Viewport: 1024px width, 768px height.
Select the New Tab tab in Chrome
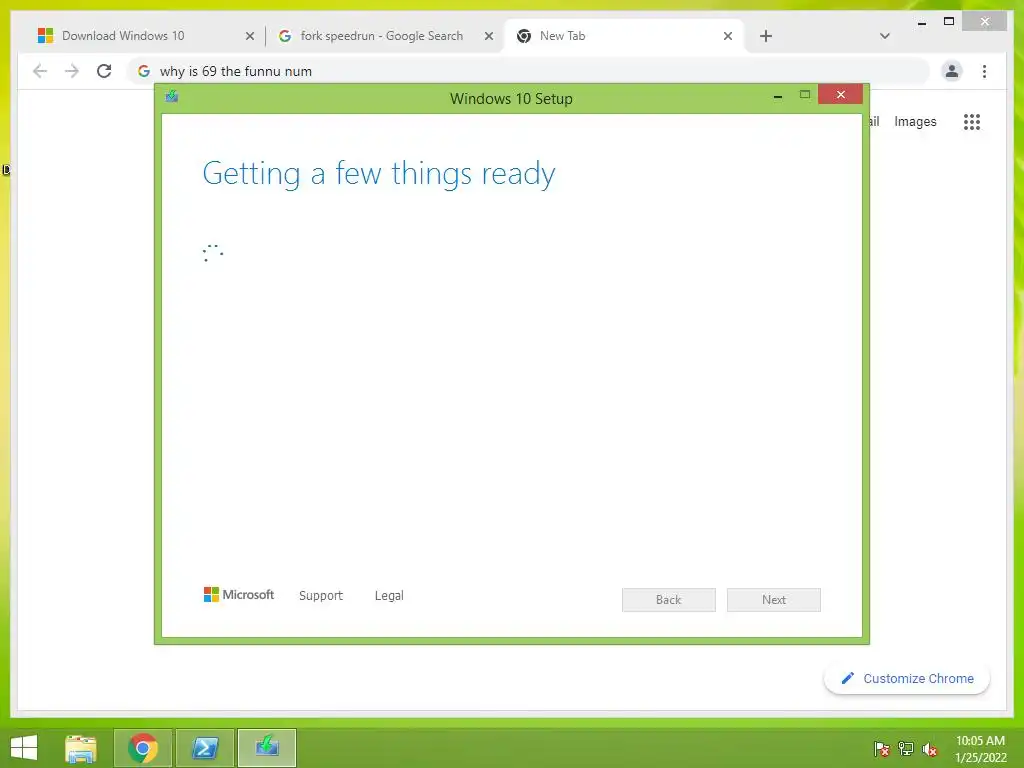pos(624,36)
